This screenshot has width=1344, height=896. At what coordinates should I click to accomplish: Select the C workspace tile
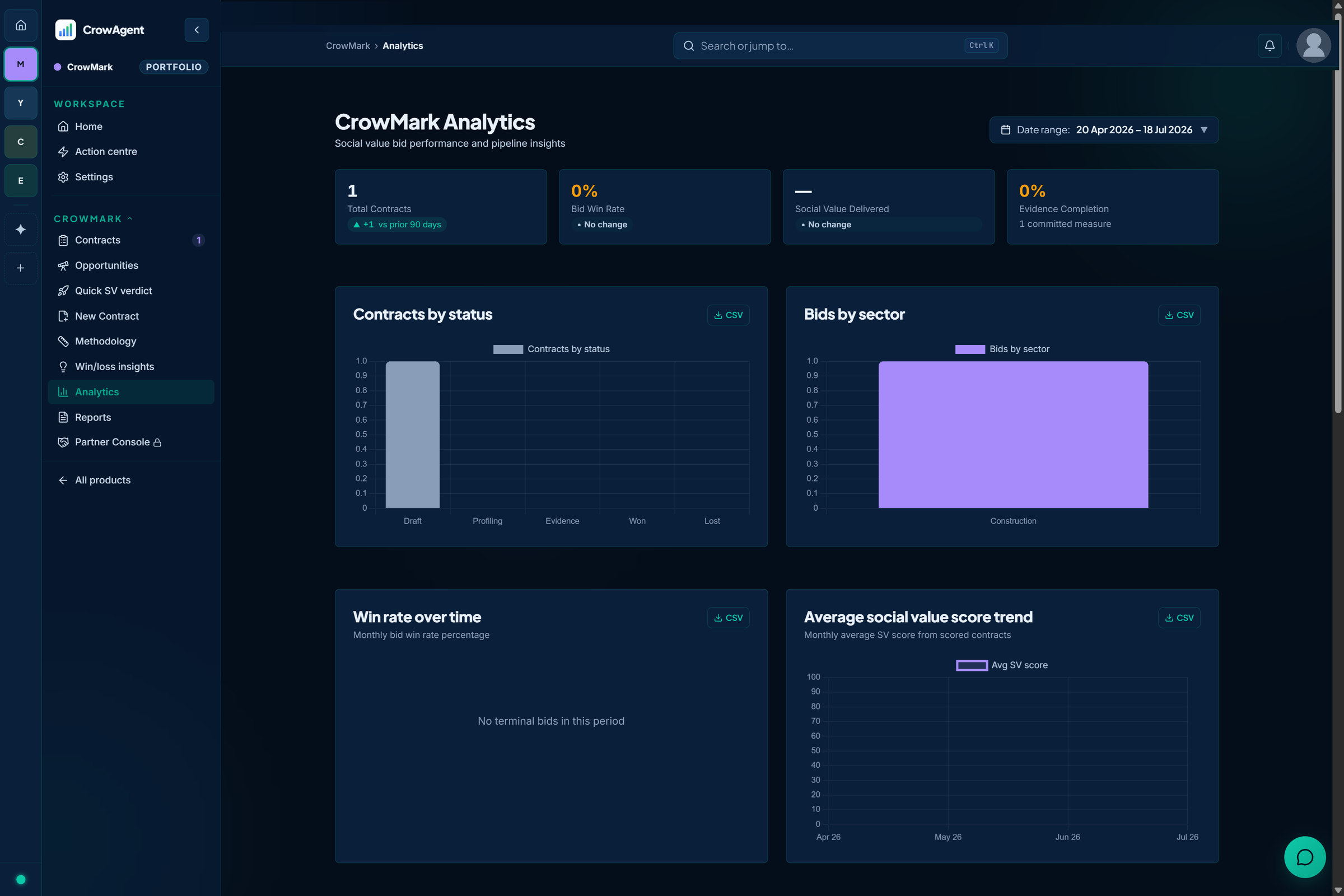[x=21, y=142]
